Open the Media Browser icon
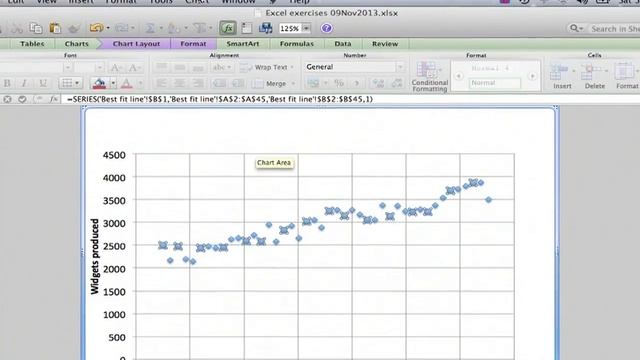 point(266,28)
